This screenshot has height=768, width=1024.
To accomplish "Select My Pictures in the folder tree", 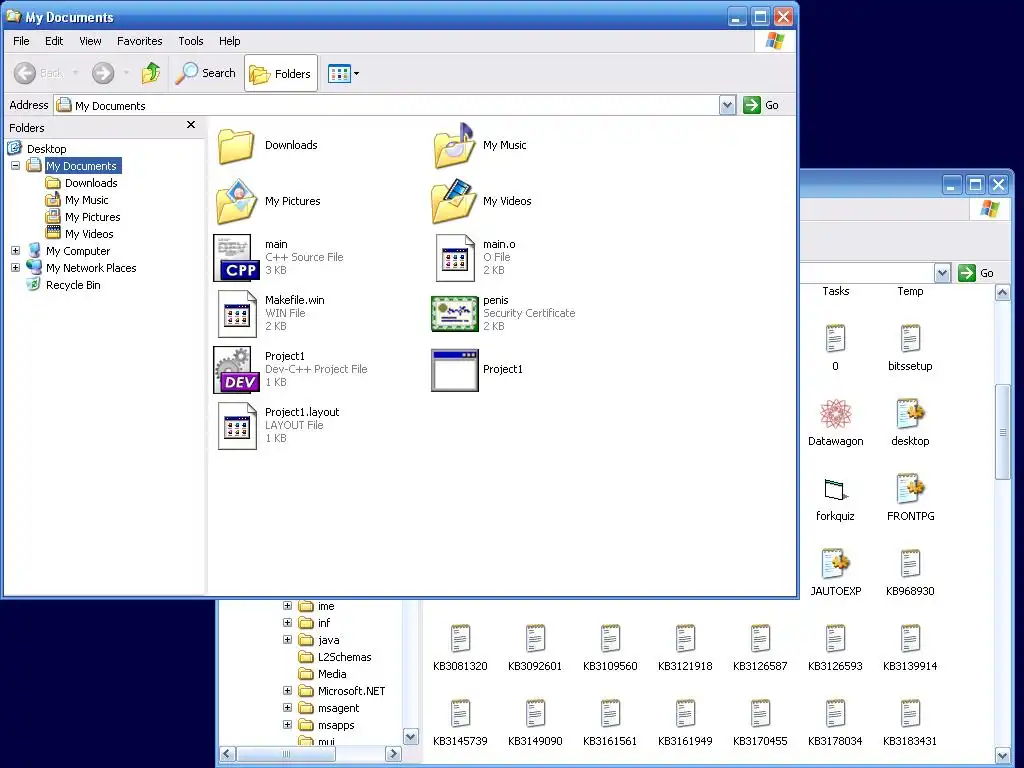I will pyautogui.click(x=92, y=217).
